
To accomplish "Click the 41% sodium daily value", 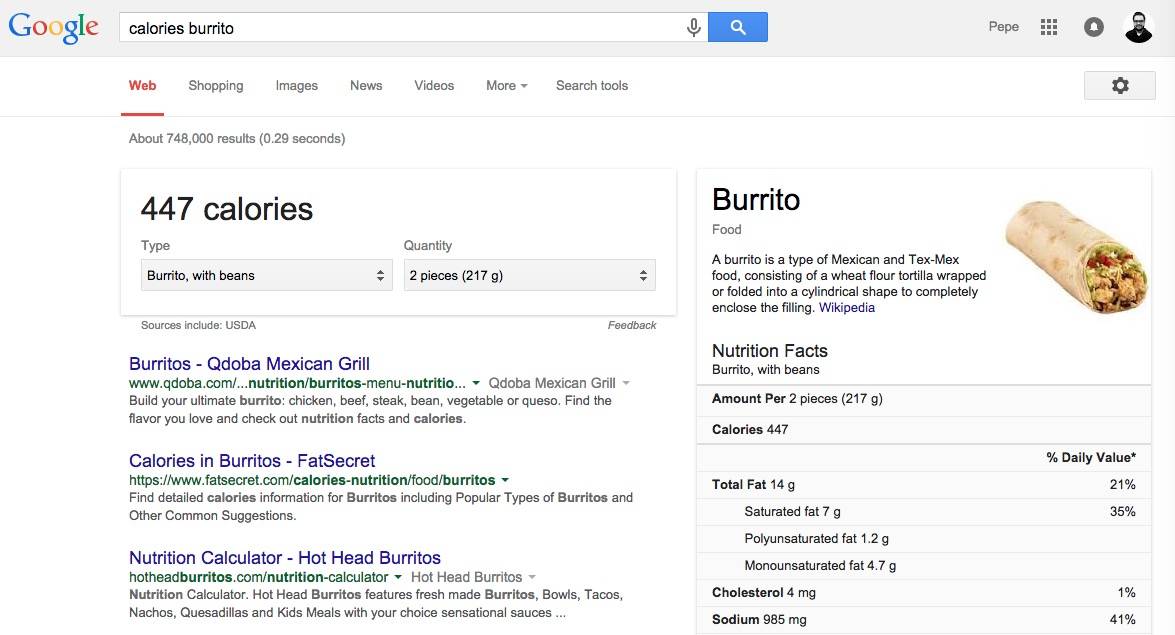I will 1123,620.
